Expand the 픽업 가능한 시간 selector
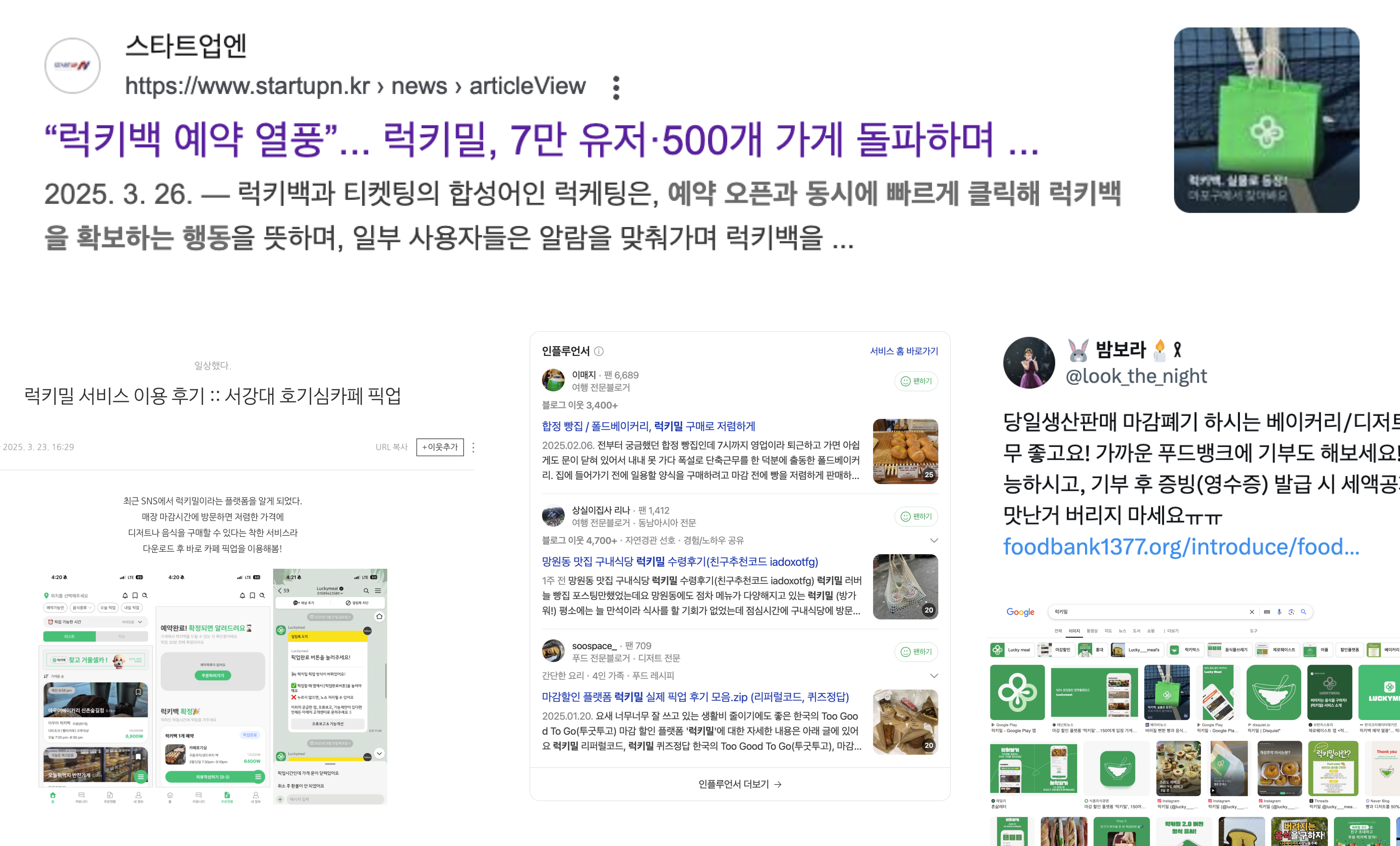Image resolution: width=1400 pixels, height=846 pixels. 96,622
